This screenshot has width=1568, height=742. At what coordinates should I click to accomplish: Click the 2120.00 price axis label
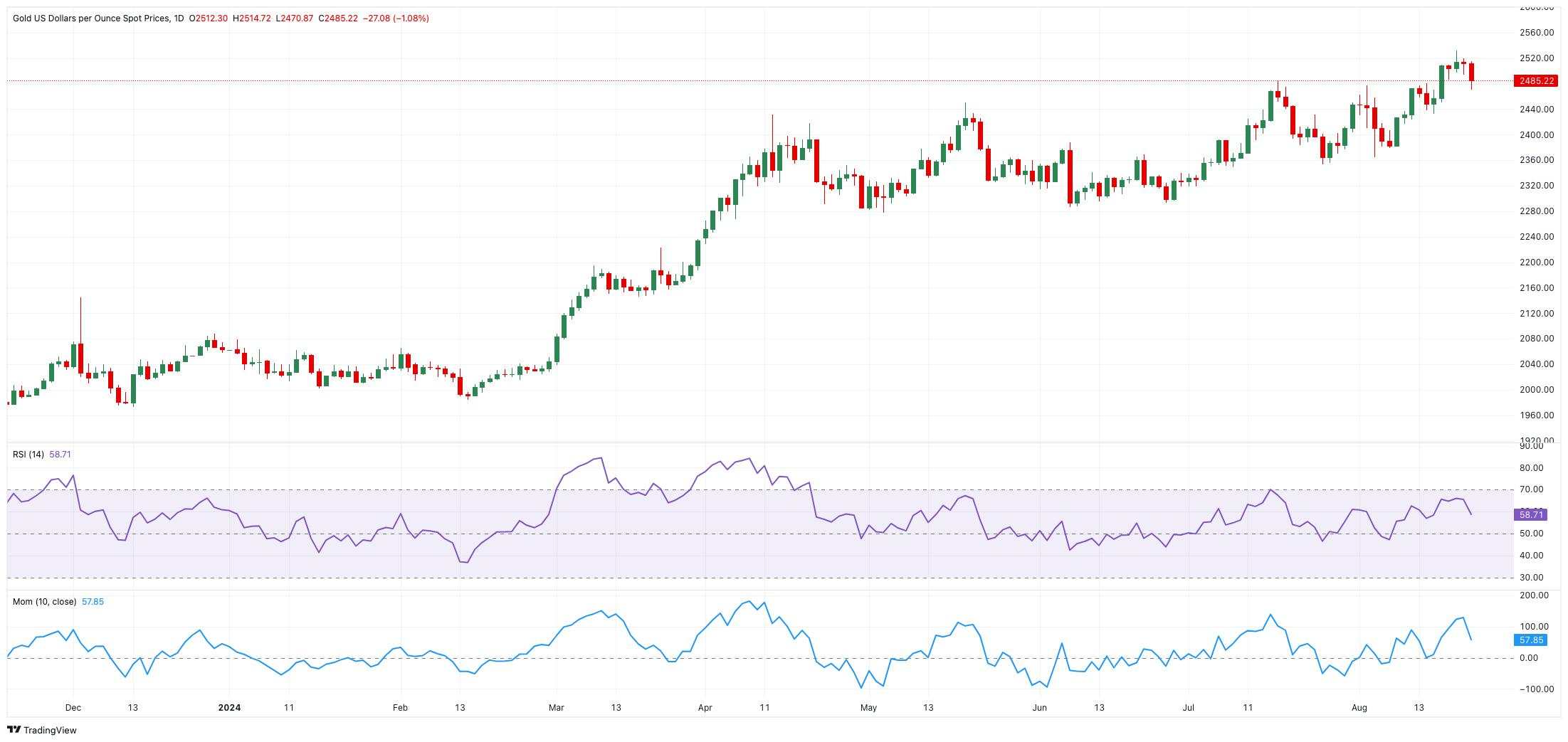click(x=1536, y=314)
